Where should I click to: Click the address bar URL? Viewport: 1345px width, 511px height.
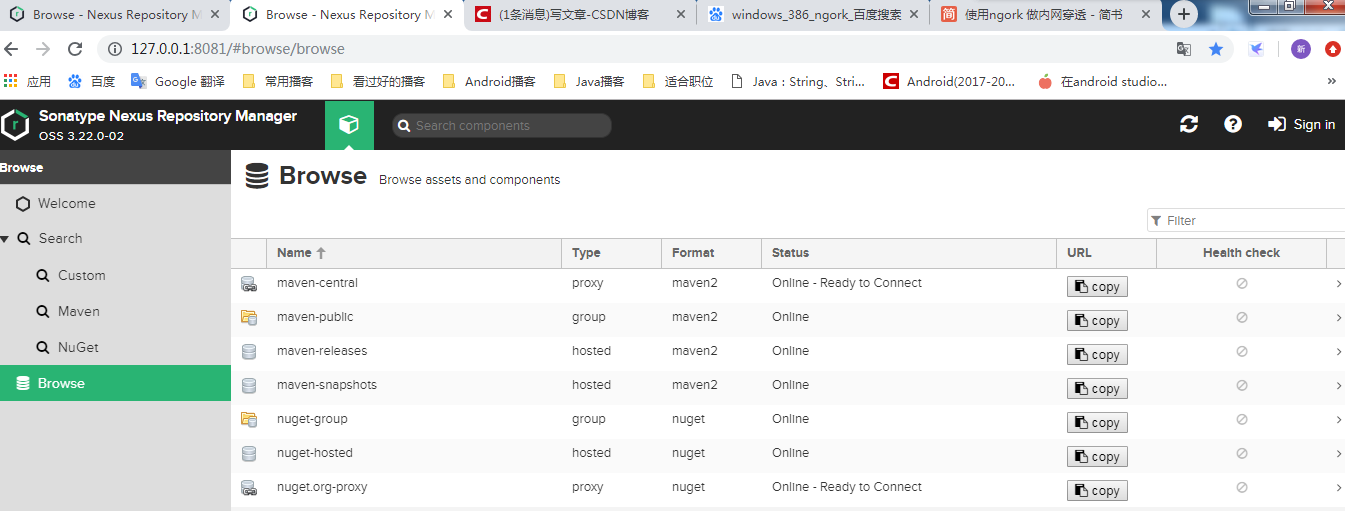(x=238, y=48)
